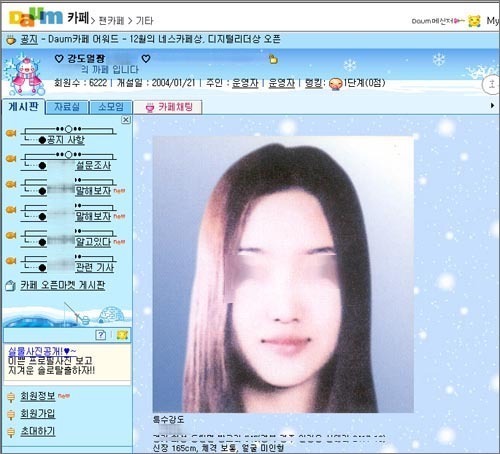Viewport: 500px width, 454px height.
Task: Click the ranking level face icon
Action: coord(335,83)
